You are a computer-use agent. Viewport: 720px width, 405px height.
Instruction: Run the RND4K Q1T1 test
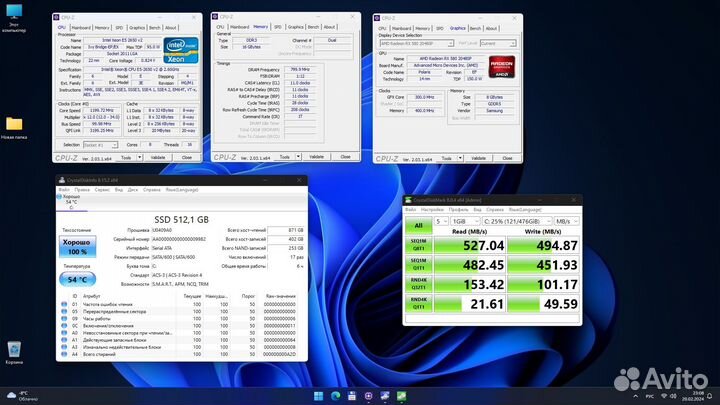[418, 304]
